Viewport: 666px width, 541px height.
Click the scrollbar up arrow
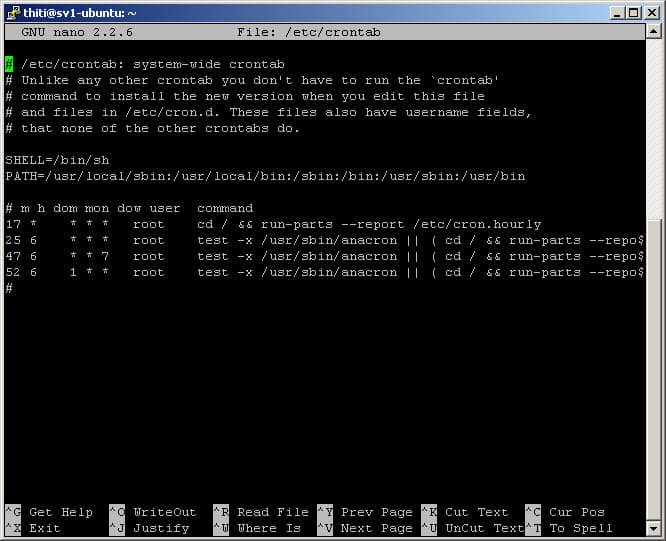[655, 33]
